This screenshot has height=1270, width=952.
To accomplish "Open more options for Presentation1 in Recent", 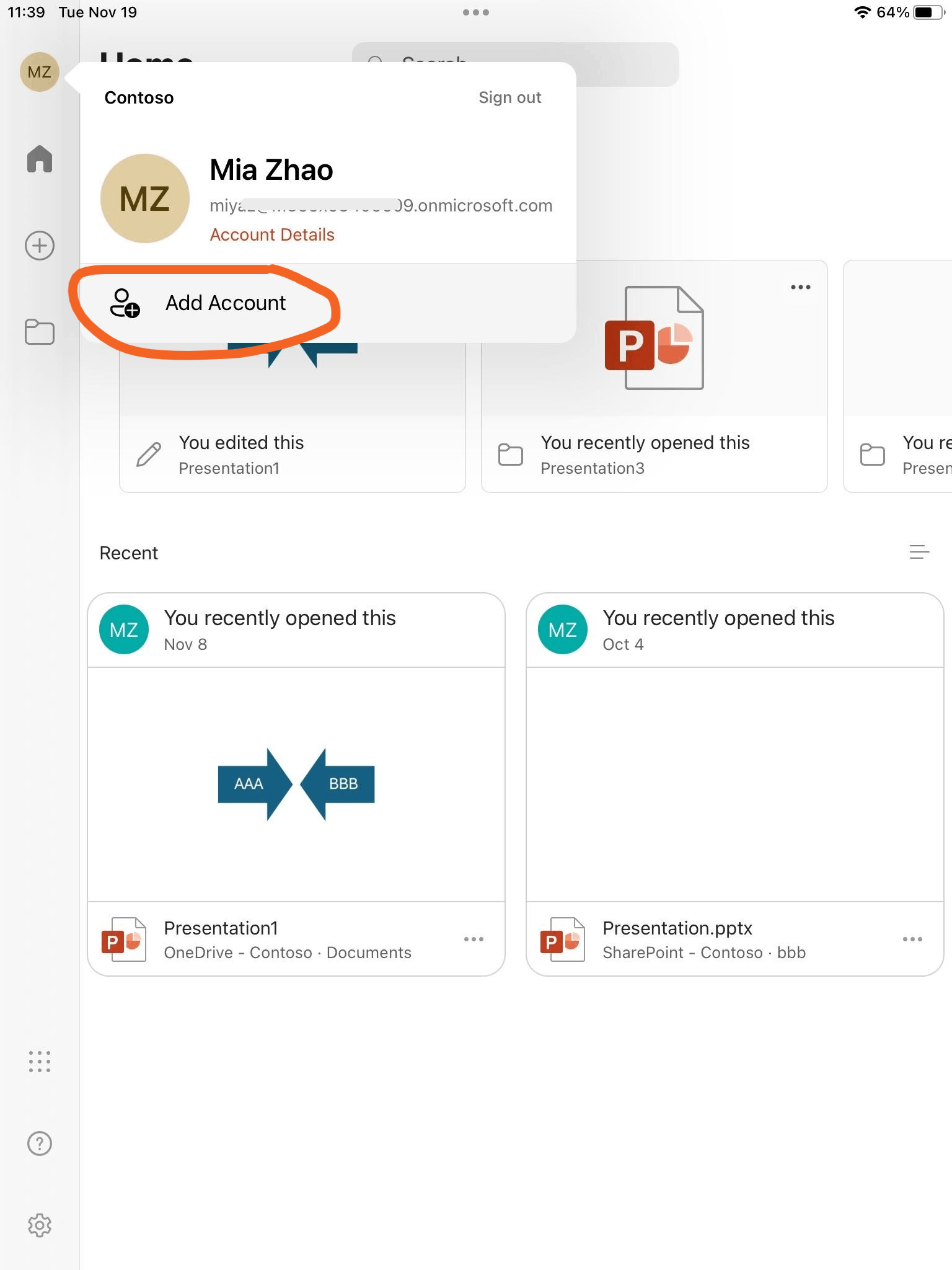I will (x=474, y=939).
